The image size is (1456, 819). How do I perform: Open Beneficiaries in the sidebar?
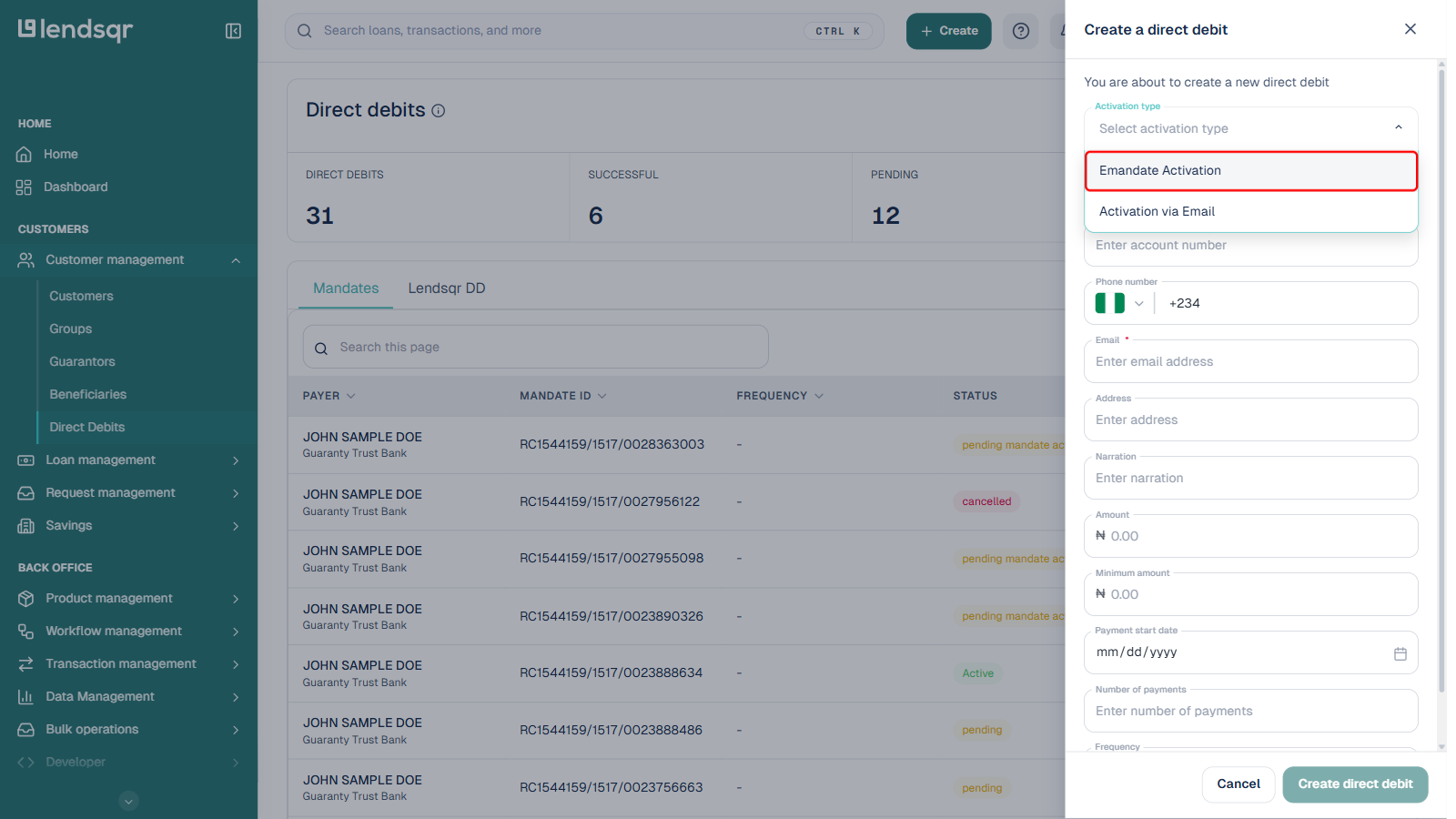88,395
